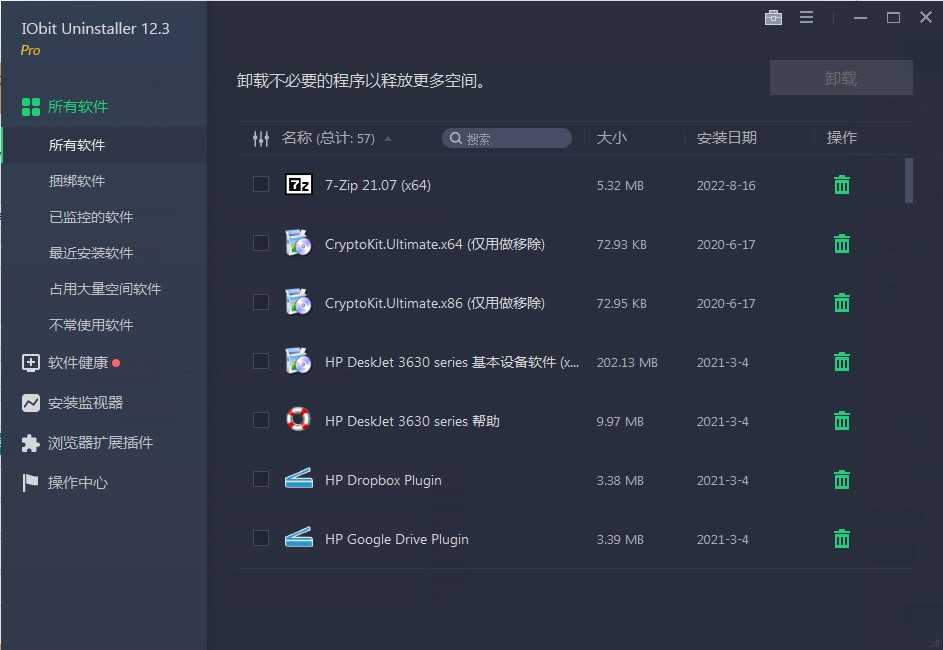The image size is (943, 650).
Task: Click the 安装监视器 chart icon
Action: (31, 402)
